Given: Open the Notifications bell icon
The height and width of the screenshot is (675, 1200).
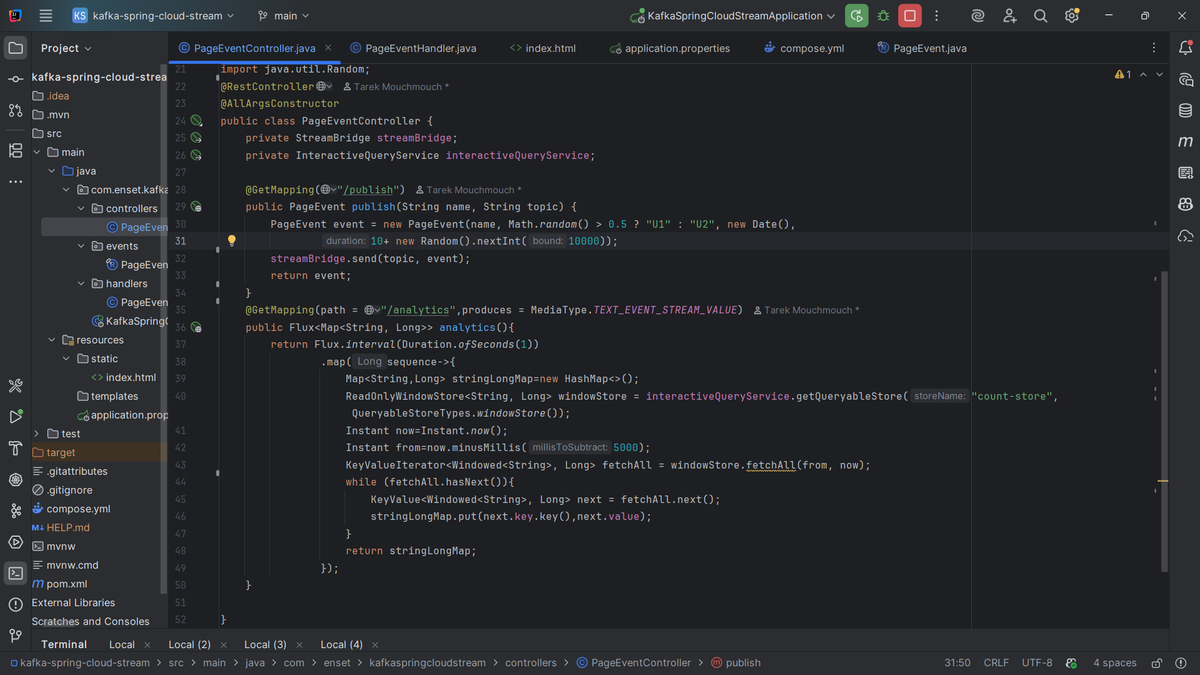Looking at the screenshot, I should pyautogui.click(x=1185, y=48).
